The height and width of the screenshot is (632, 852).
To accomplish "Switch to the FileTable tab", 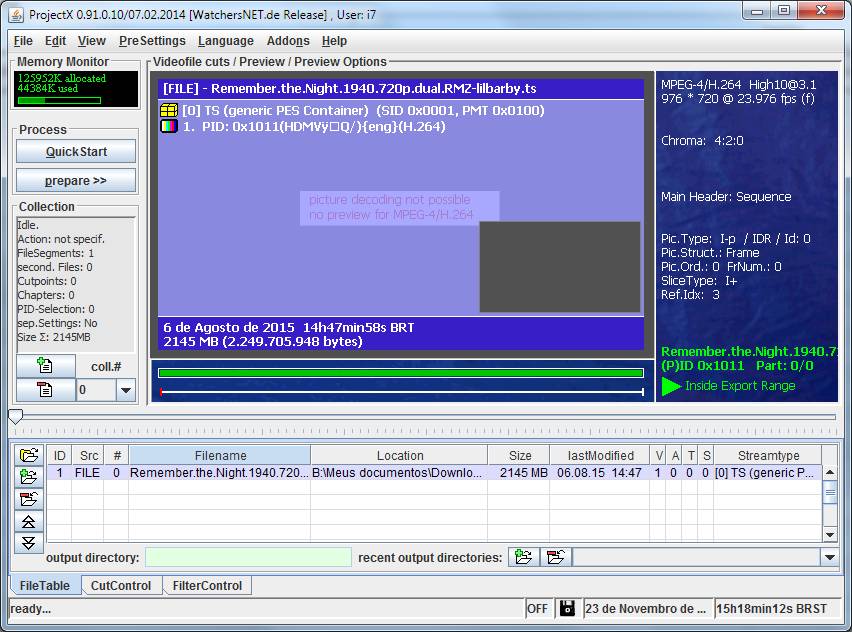I will point(45,585).
